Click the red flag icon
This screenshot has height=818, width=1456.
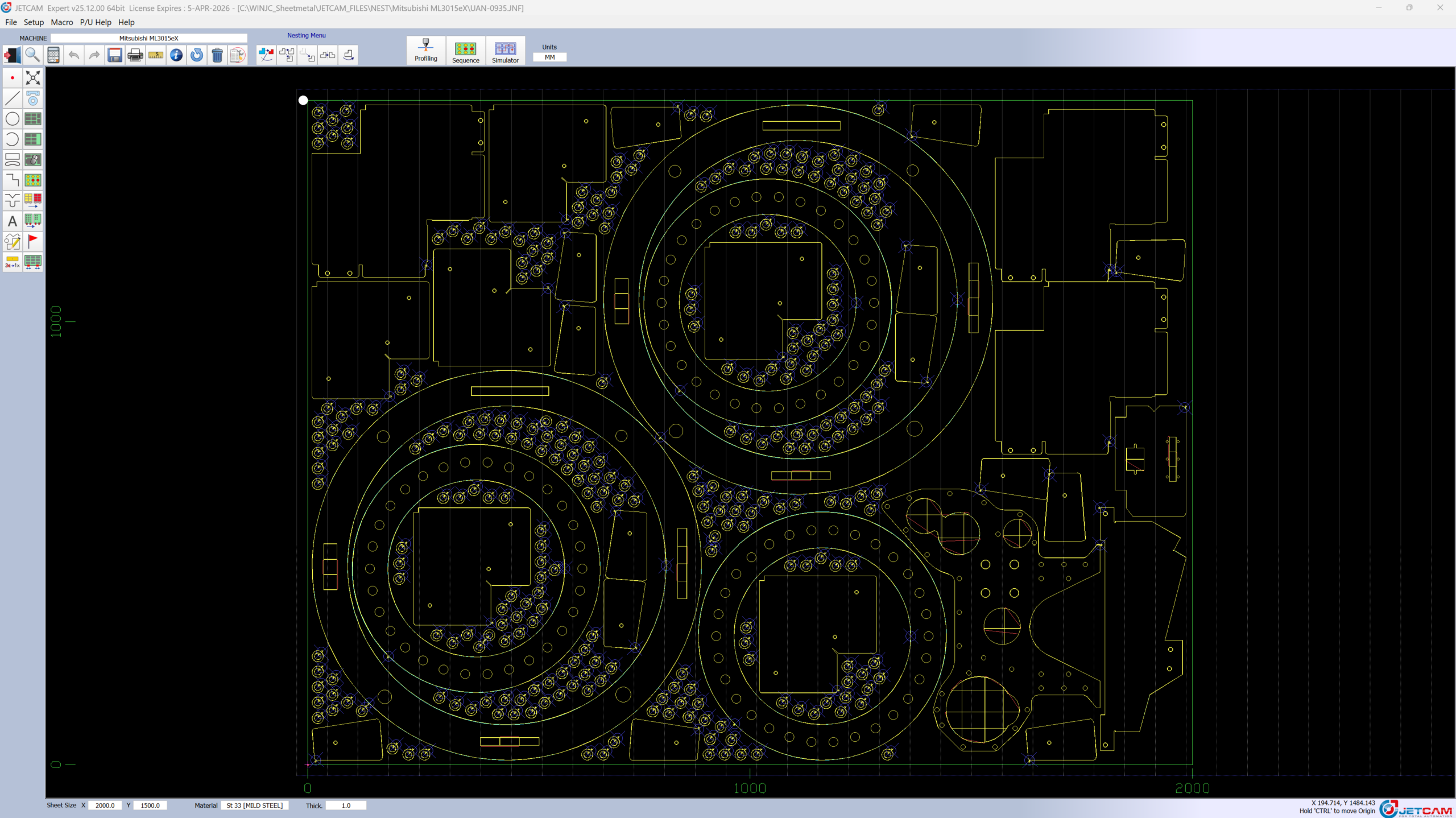33,241
